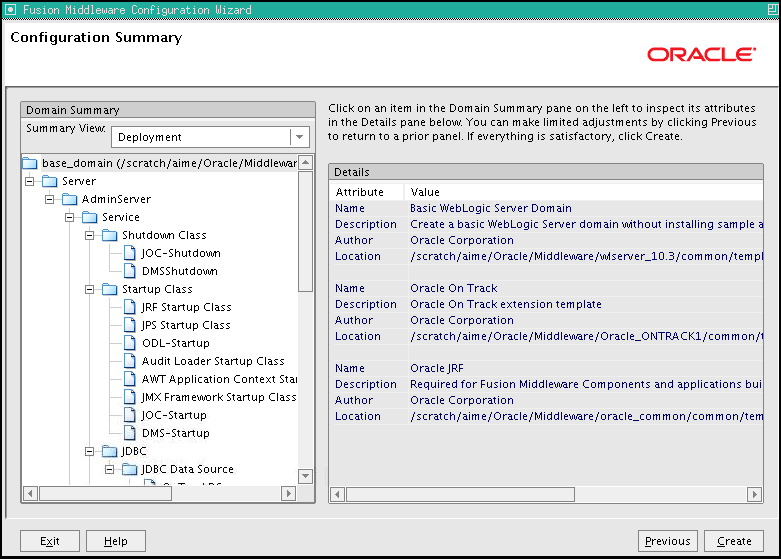Collapse the Server tree node
This screenshot has width=781, height=559.
click(x=30, y=181)
